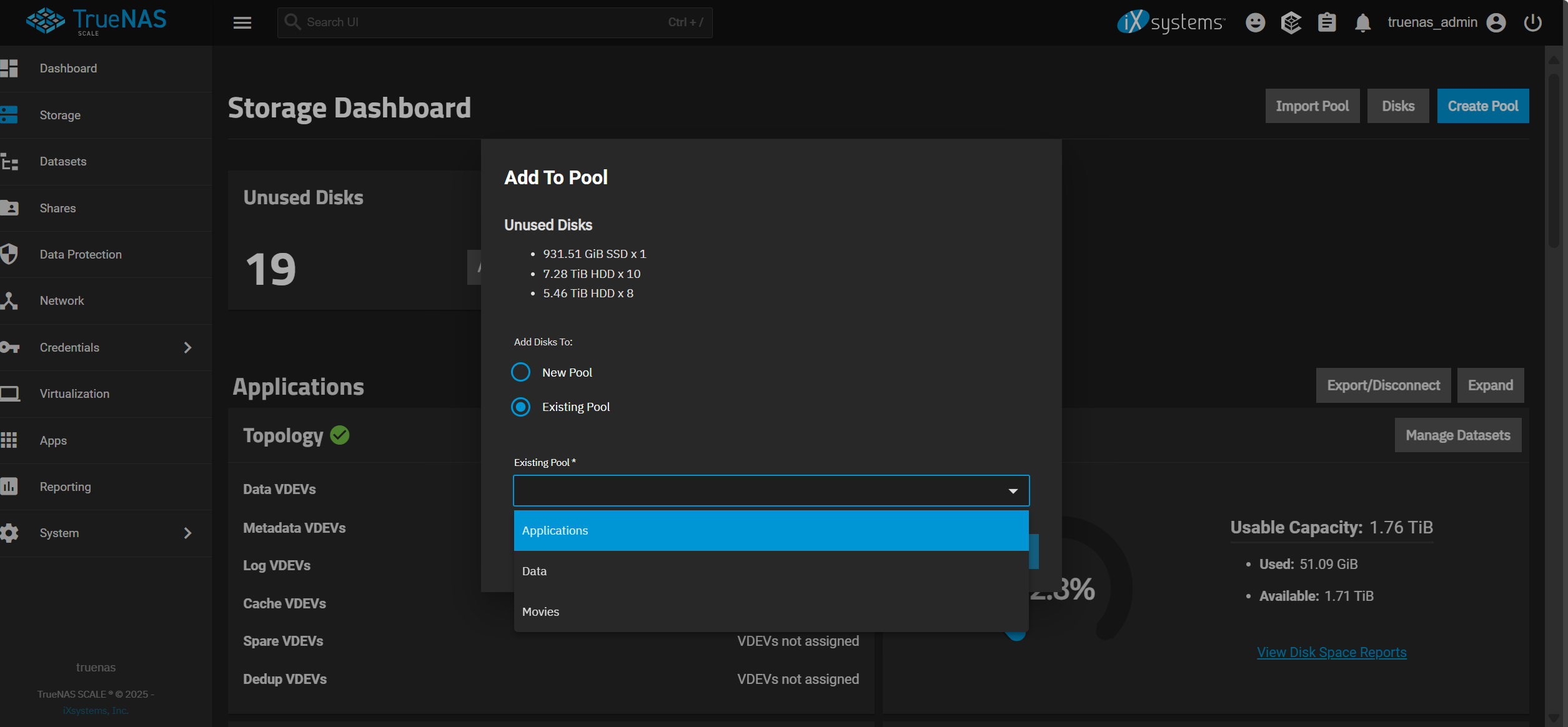
Task: Click the feedback smiley face icon
Action: pos(1255,22)
